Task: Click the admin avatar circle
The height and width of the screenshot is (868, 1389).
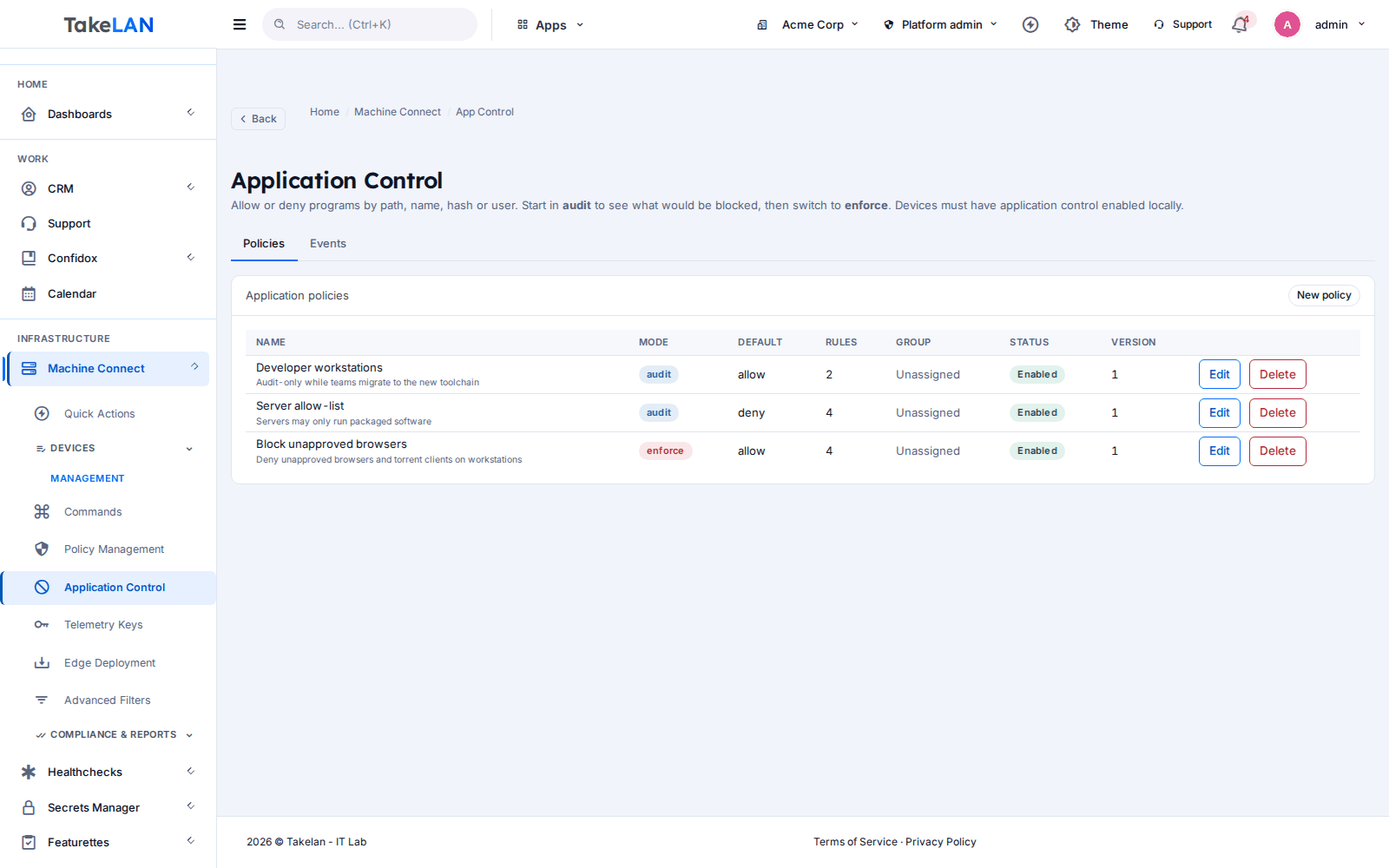Action: click(1287, 24)
